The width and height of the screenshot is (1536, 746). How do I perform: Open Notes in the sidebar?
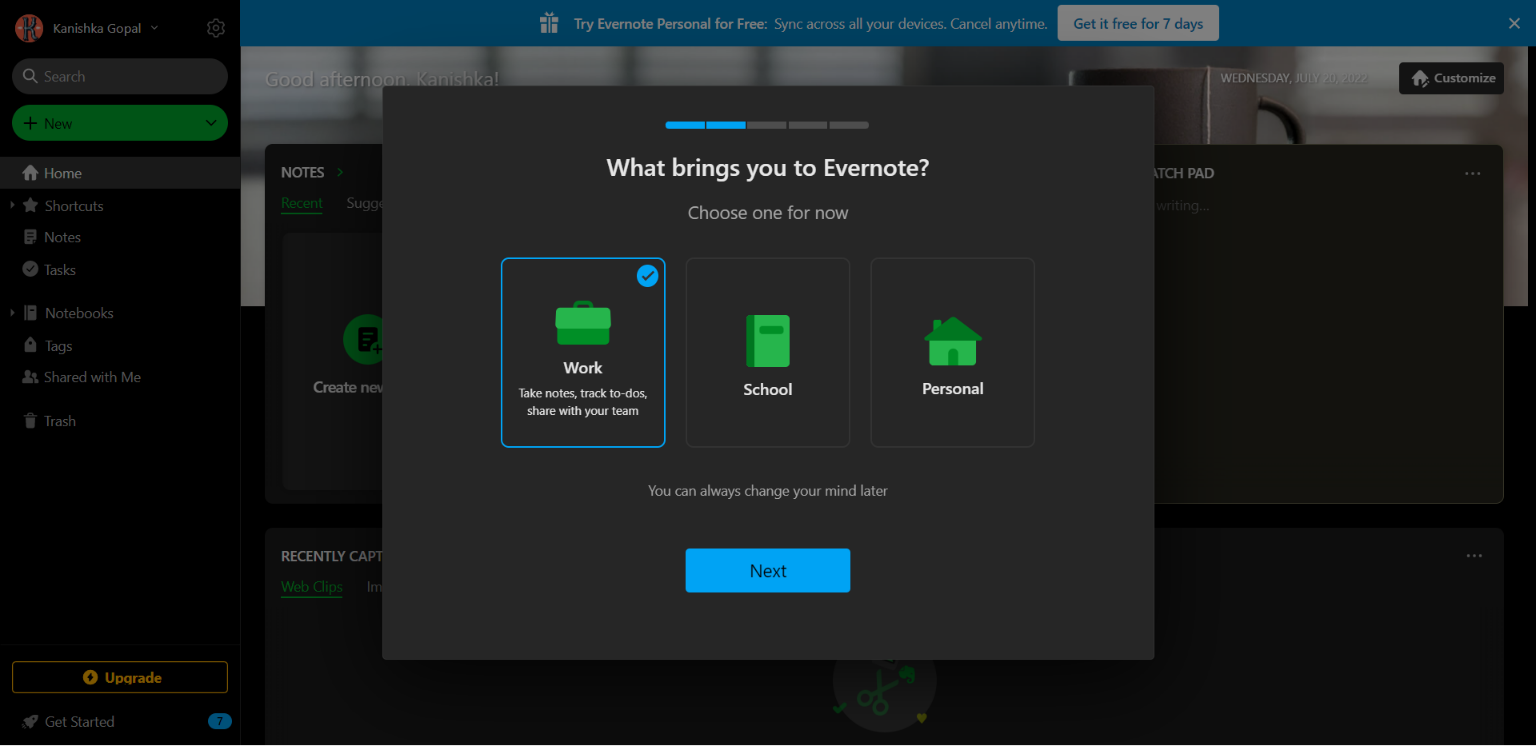(x=62, y=237)
